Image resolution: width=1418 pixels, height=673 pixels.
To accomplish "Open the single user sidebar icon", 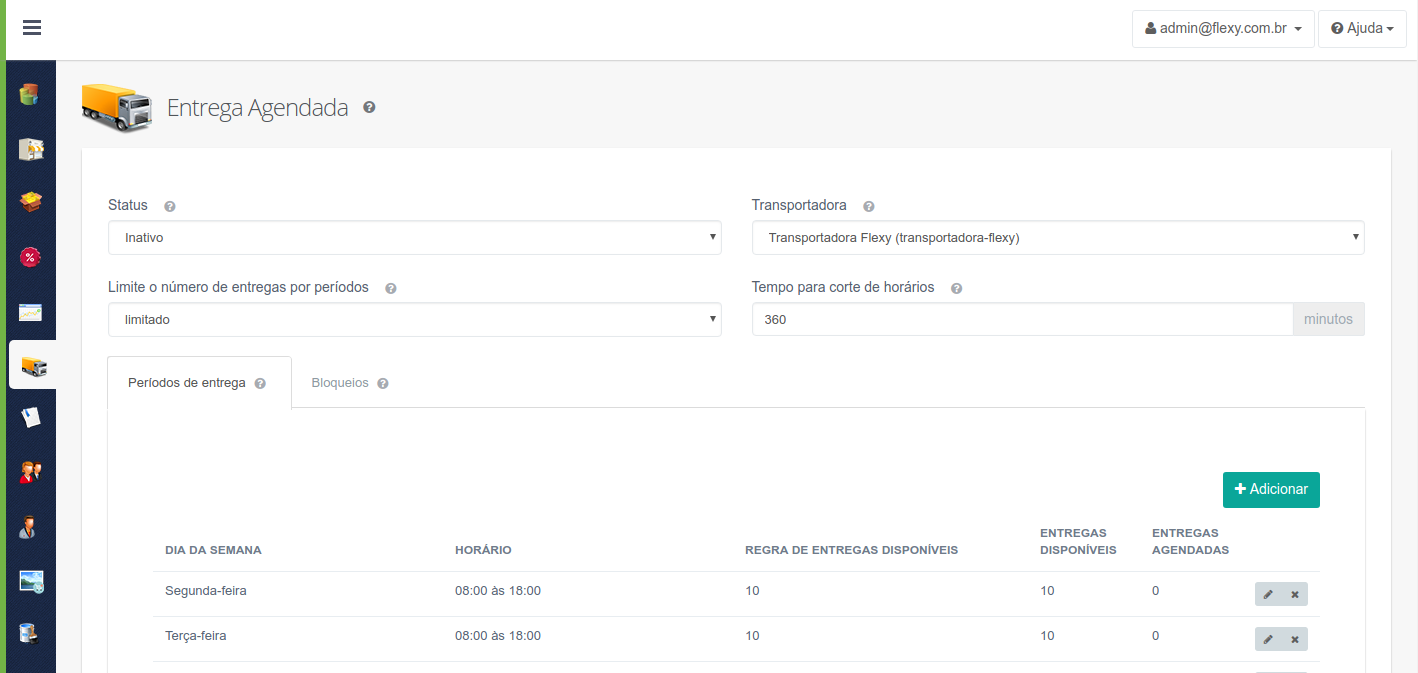I will 29,526.
